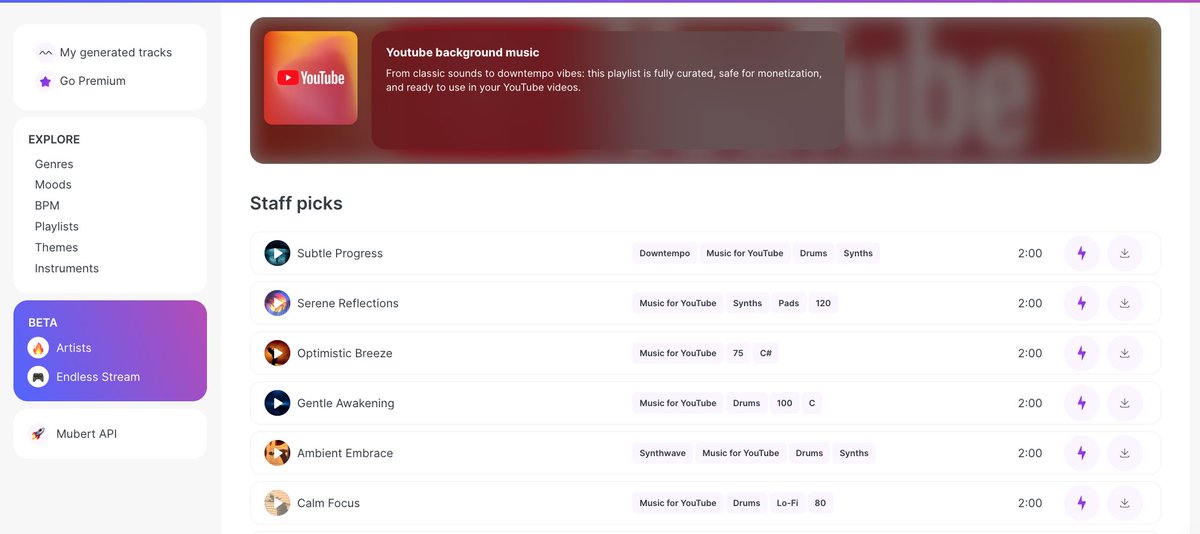Click the star icon beside Go Premium
The image size is (1200, 534).
45,81
